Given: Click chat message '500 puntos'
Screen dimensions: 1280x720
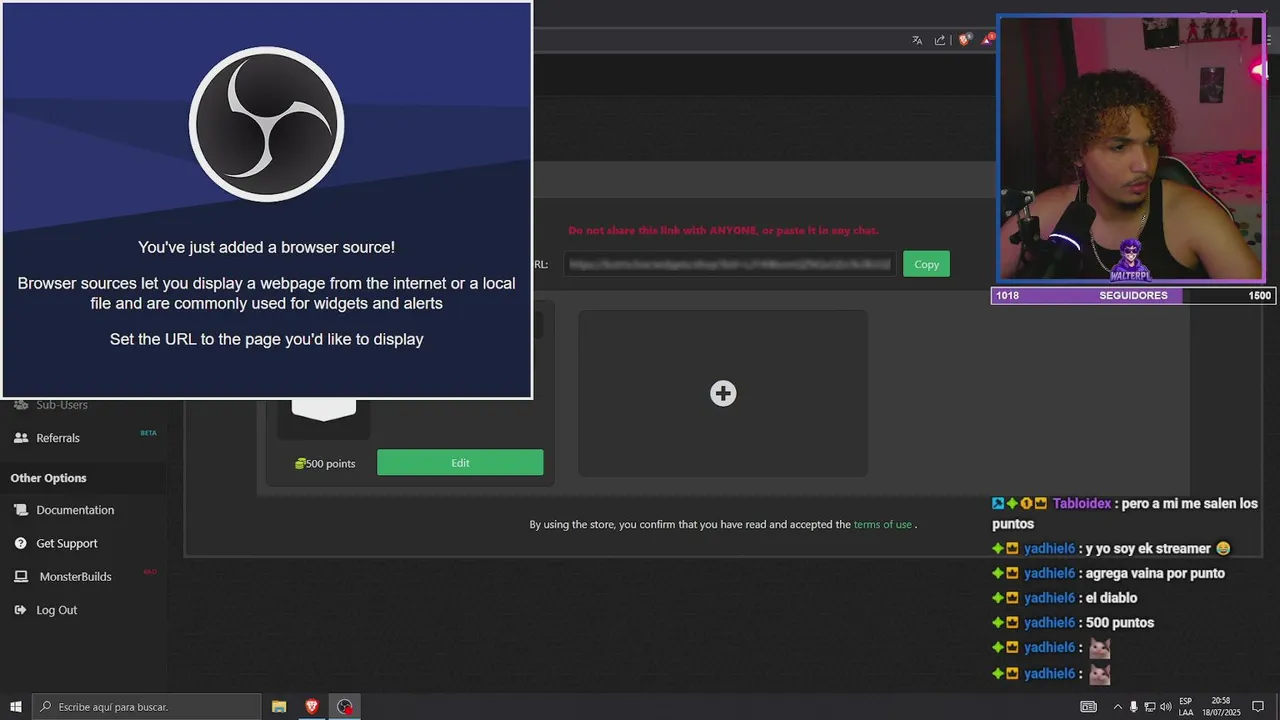Looking at the screenshot, I should [x=1119, y=623].
